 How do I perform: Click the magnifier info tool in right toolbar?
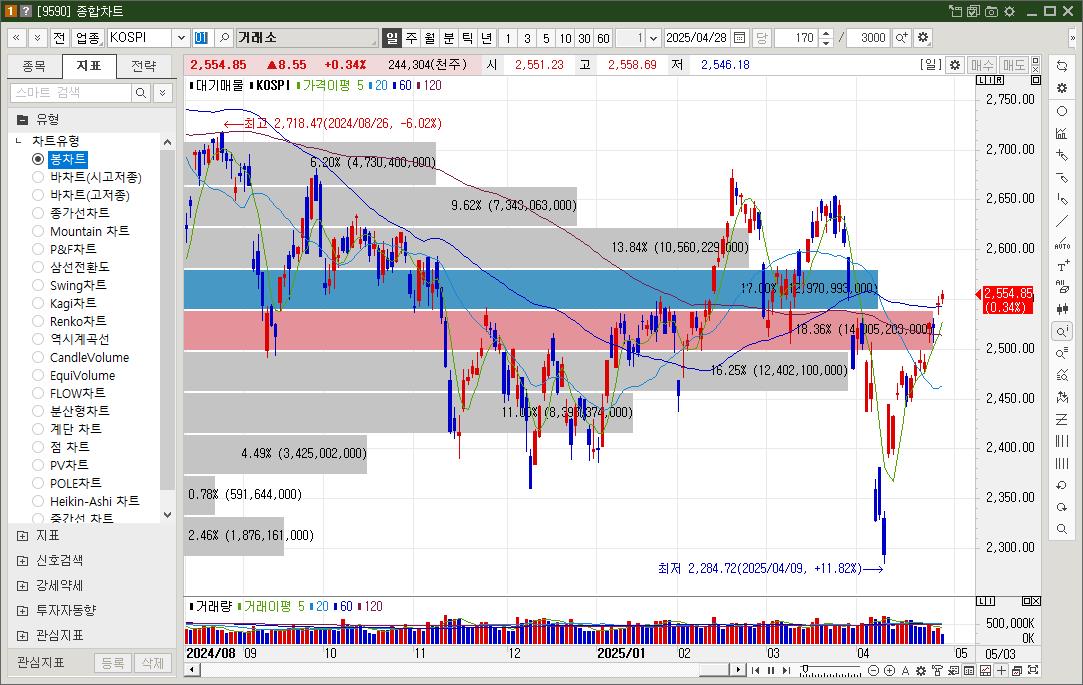(x=1062, y=331)
